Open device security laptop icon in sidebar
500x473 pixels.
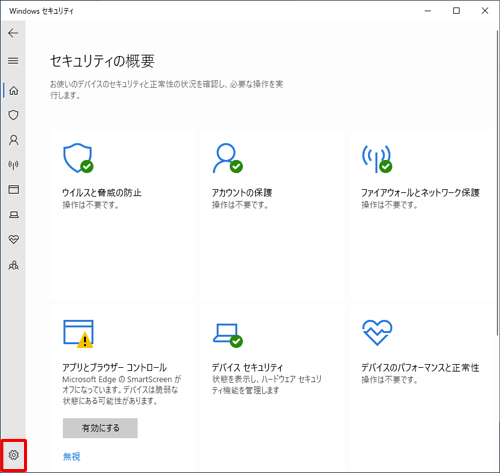14,214
